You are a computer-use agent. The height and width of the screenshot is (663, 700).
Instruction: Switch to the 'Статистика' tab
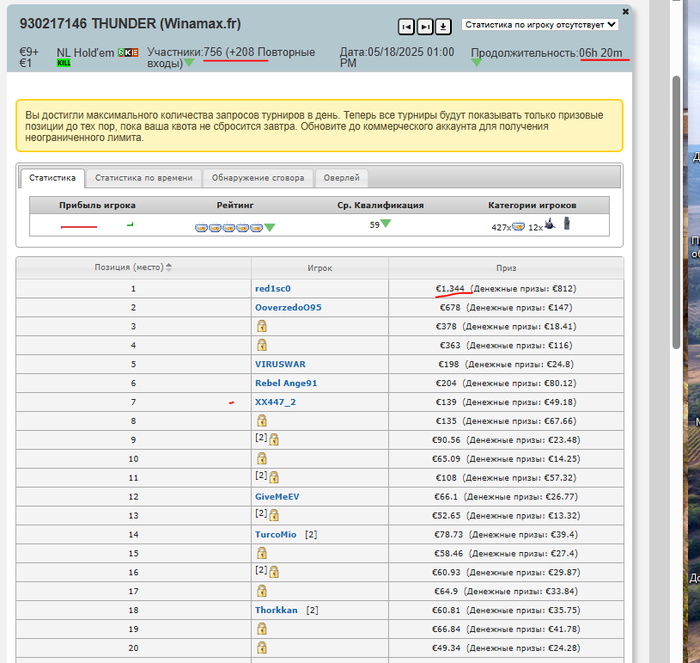[52, 178]
